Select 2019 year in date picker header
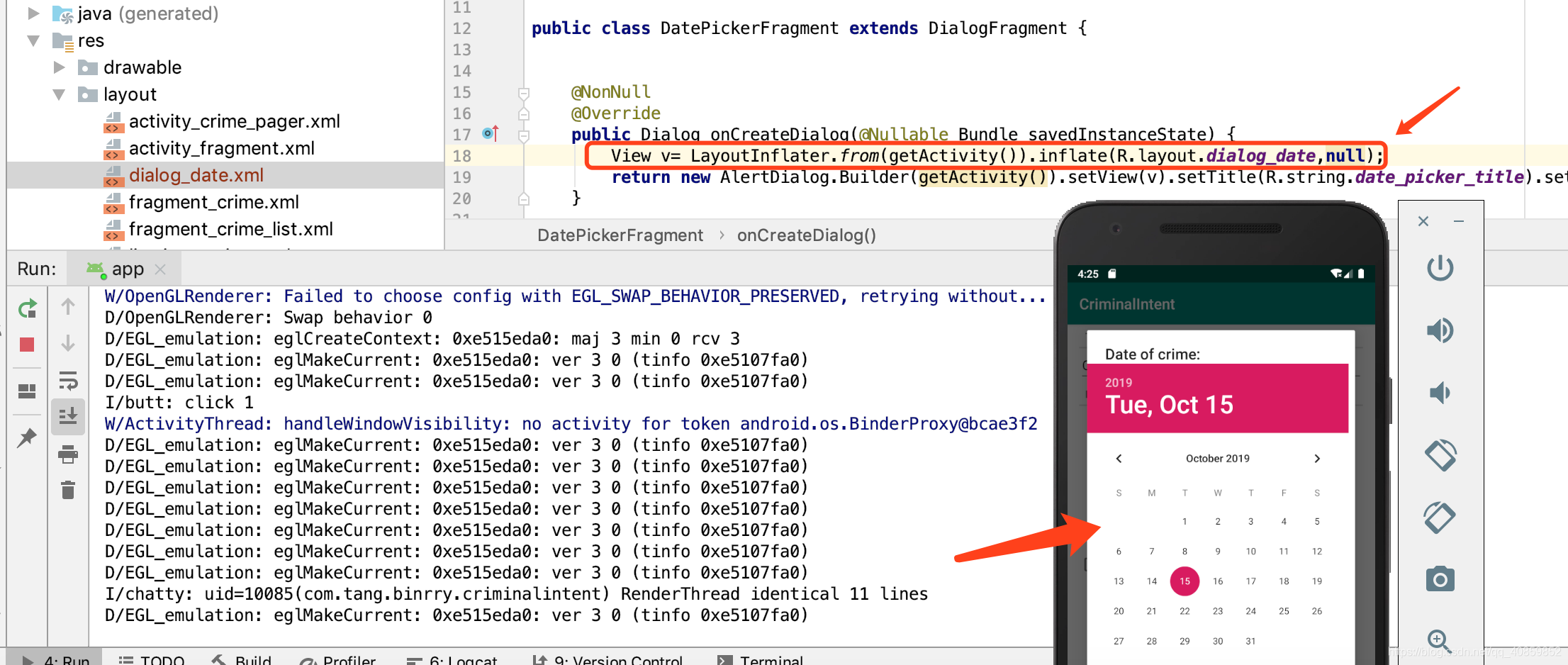The width and height of the screenshot is (1568, 665). (x=1119, y=382)
